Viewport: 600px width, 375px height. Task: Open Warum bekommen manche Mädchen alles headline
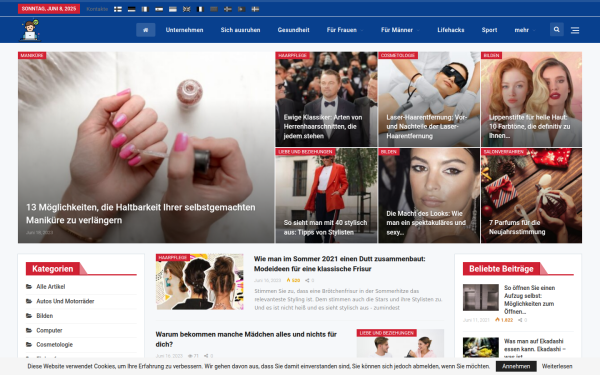click(246, 339)
